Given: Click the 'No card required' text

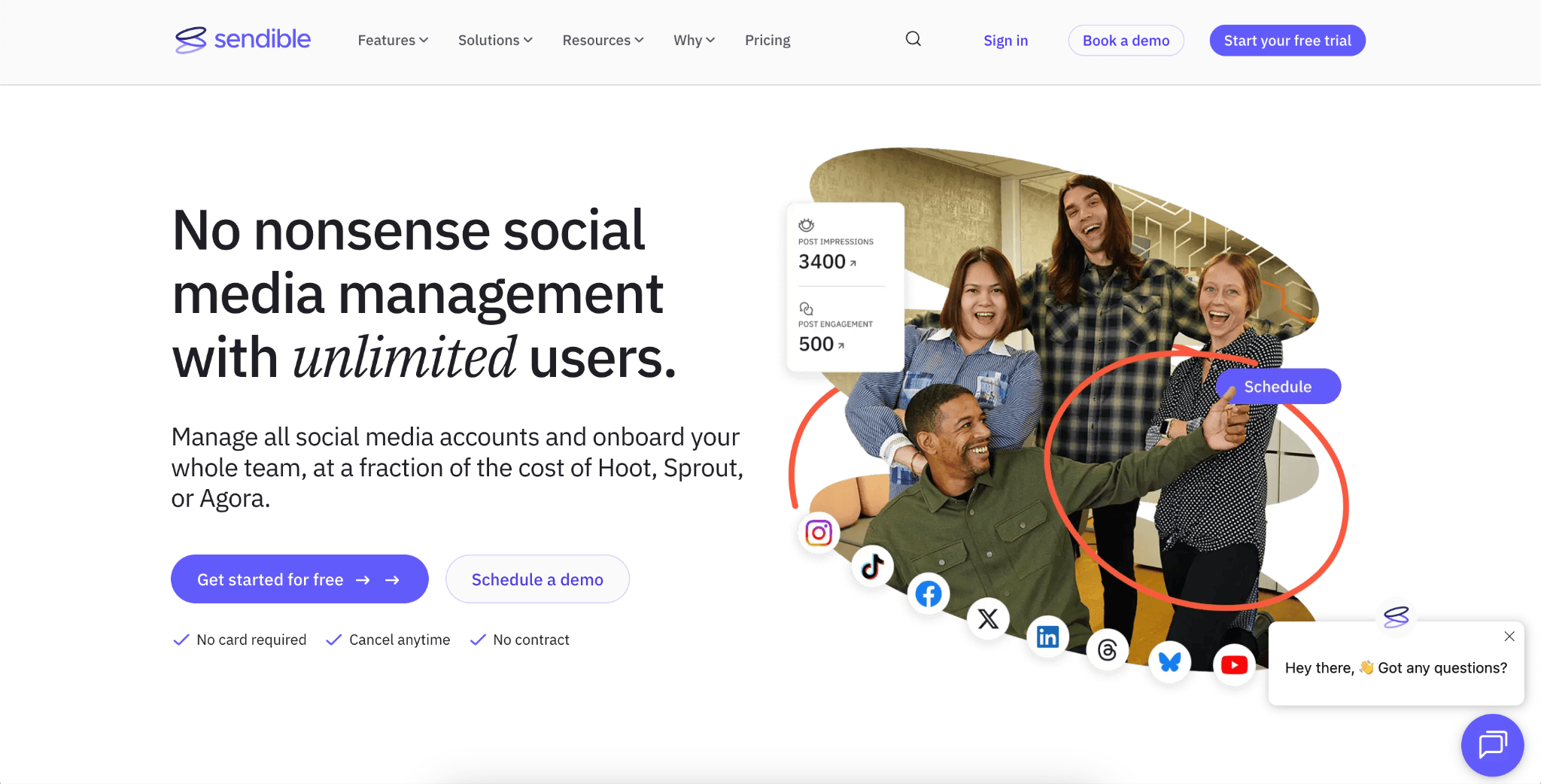Looking at the screenshot, I should 251,640.
